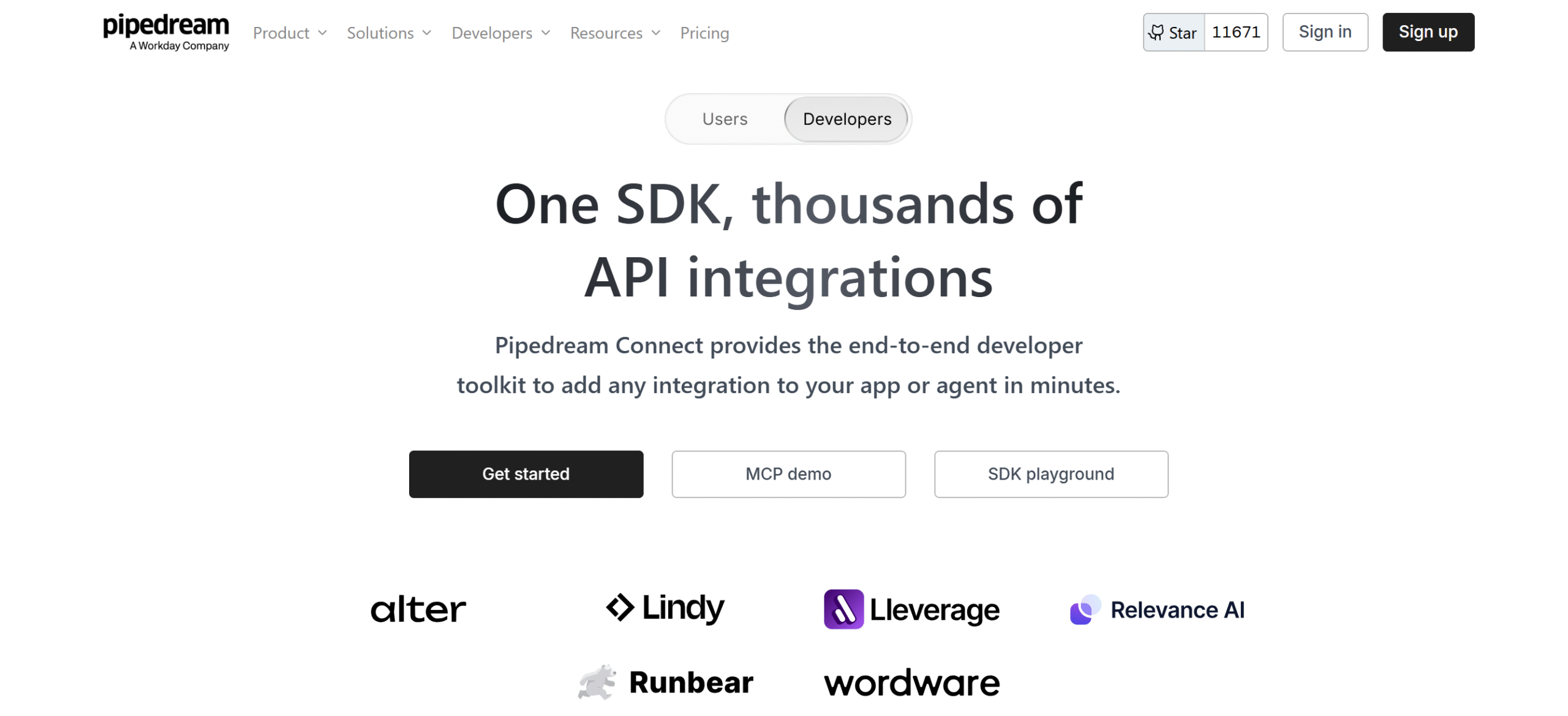
Task: Expand the Product dropdown menu
Action: click(290, 33)
